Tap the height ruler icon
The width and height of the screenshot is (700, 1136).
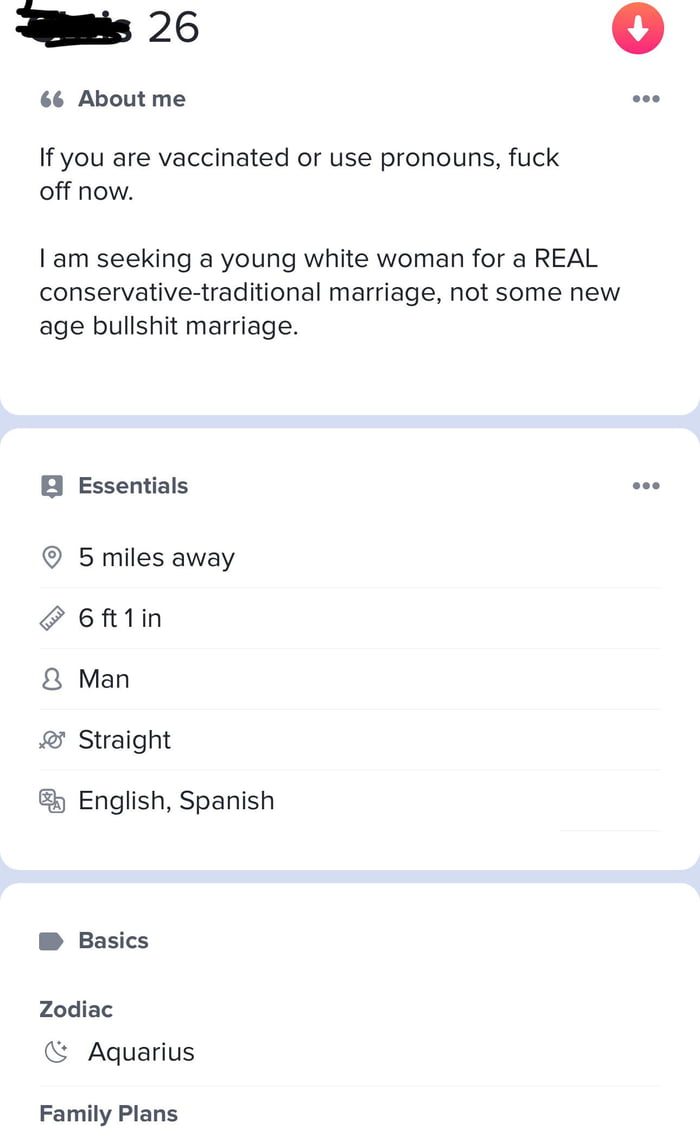[x=52, y=619]
